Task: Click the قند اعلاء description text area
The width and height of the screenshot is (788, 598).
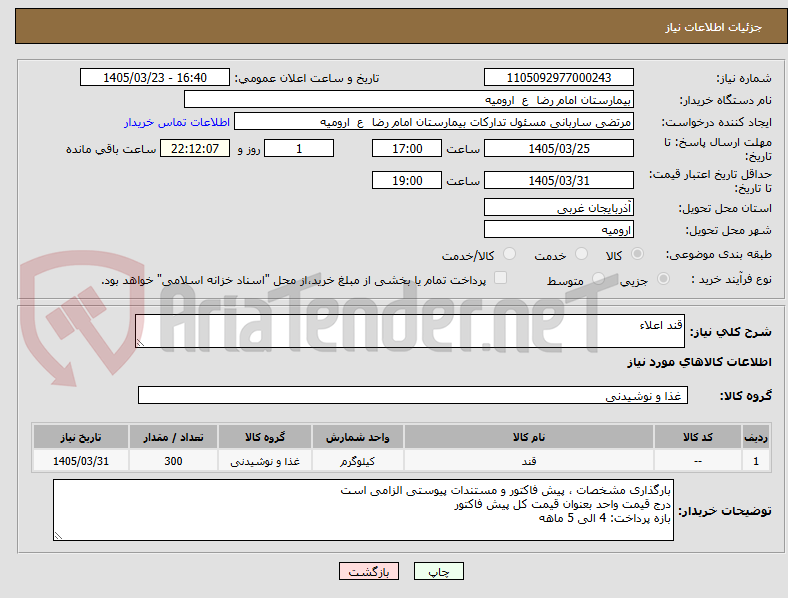Action: pyautogui.click(x=410, y=331)
